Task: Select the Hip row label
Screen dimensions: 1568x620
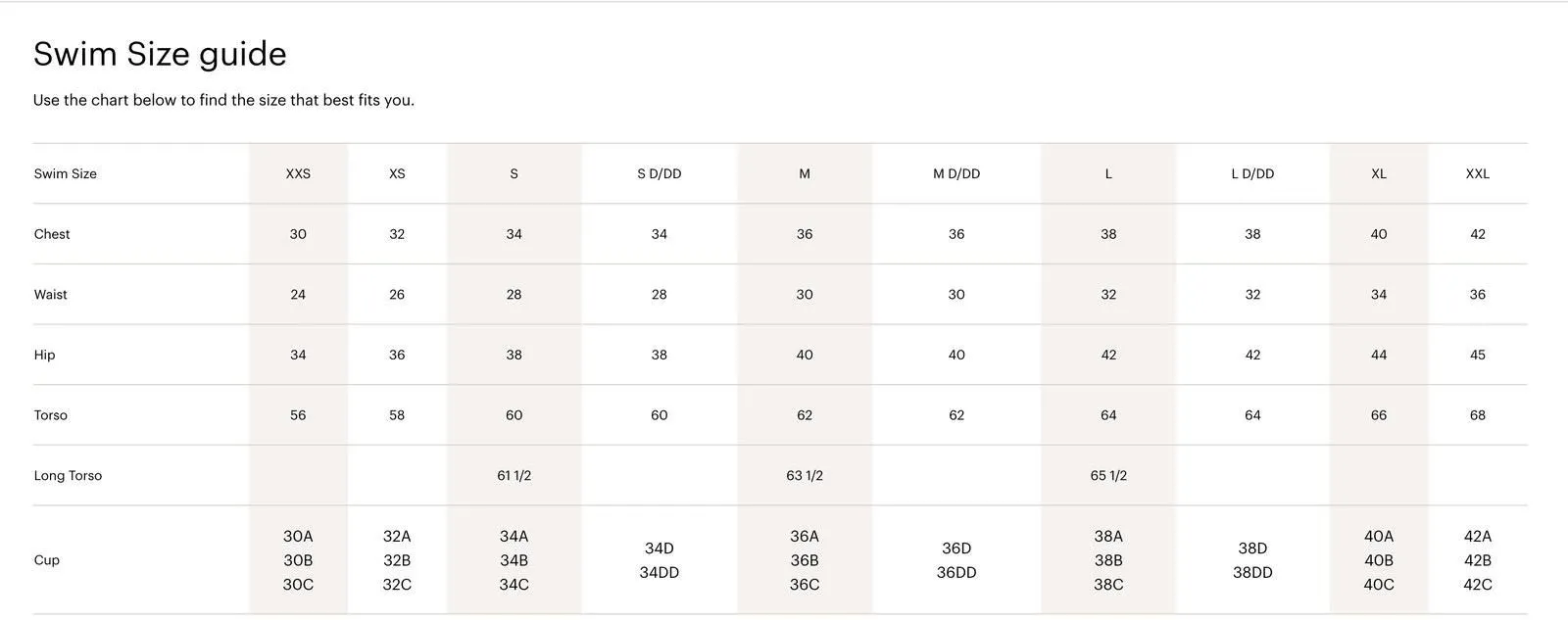Action: [44, 355]
